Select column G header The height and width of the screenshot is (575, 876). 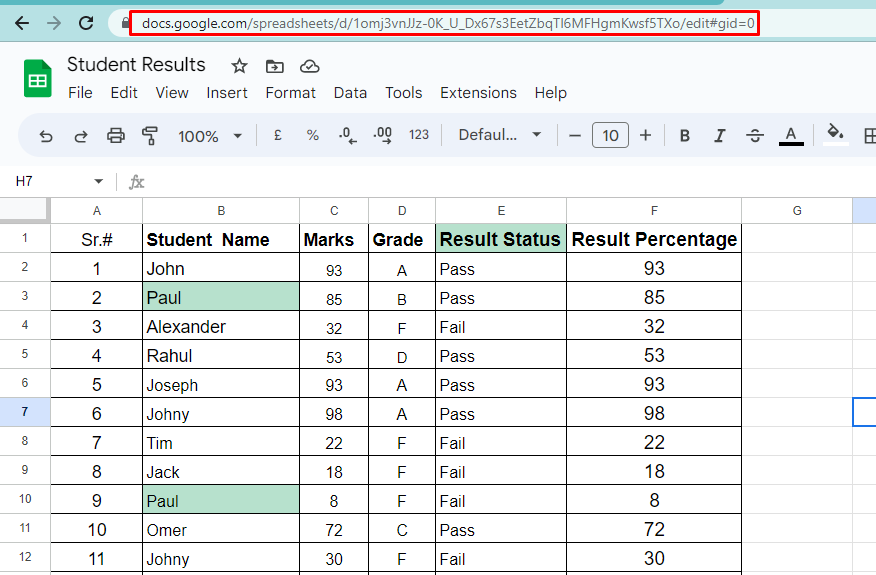797,211
